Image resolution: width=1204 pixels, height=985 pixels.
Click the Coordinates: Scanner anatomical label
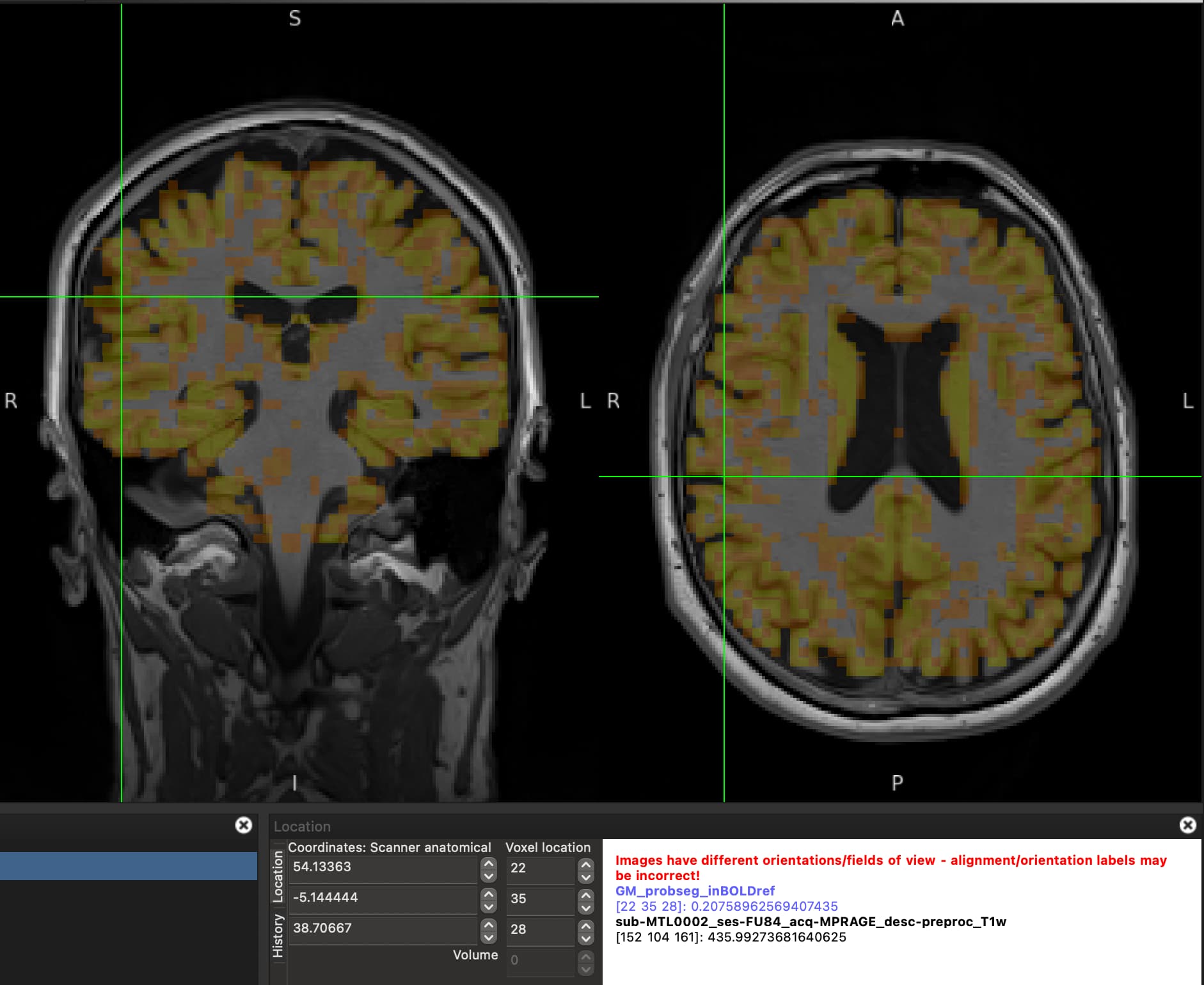point(390,847)
